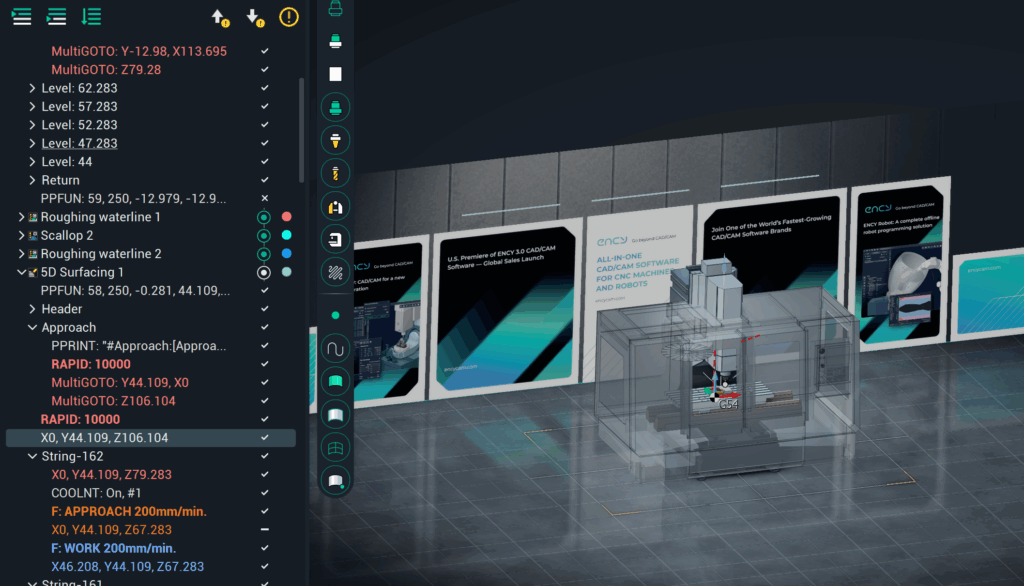Click the tree panel vertical scrollbar
The image size is (1024, 586).
point(301,130)
